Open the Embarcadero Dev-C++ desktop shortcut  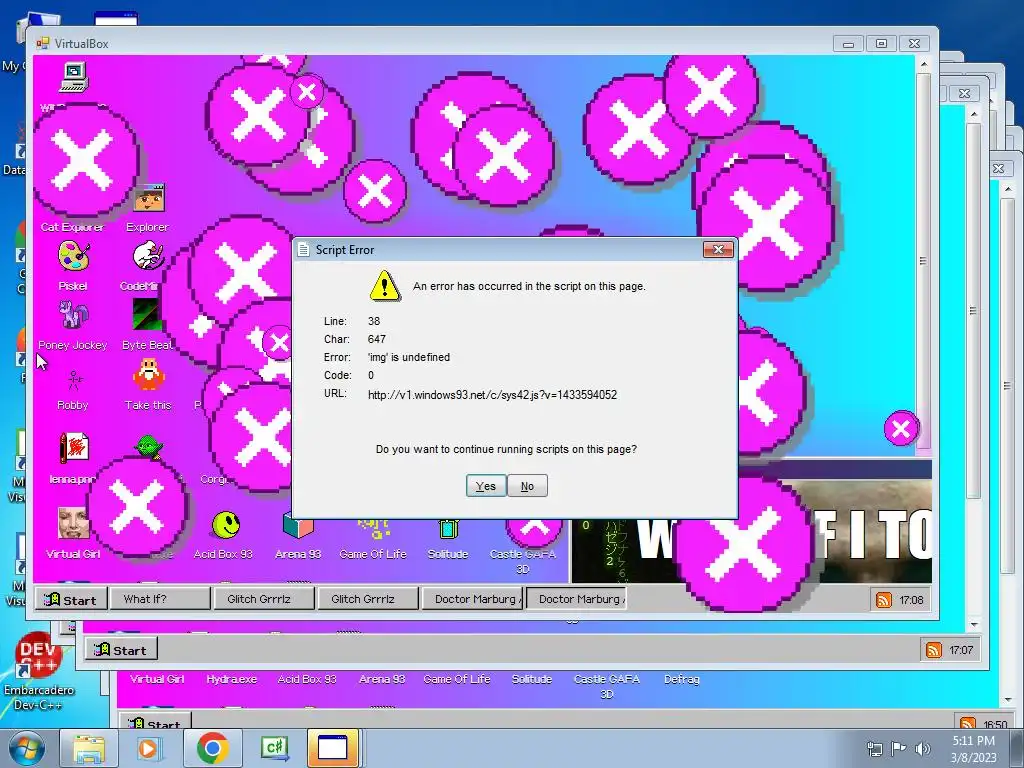39,671
